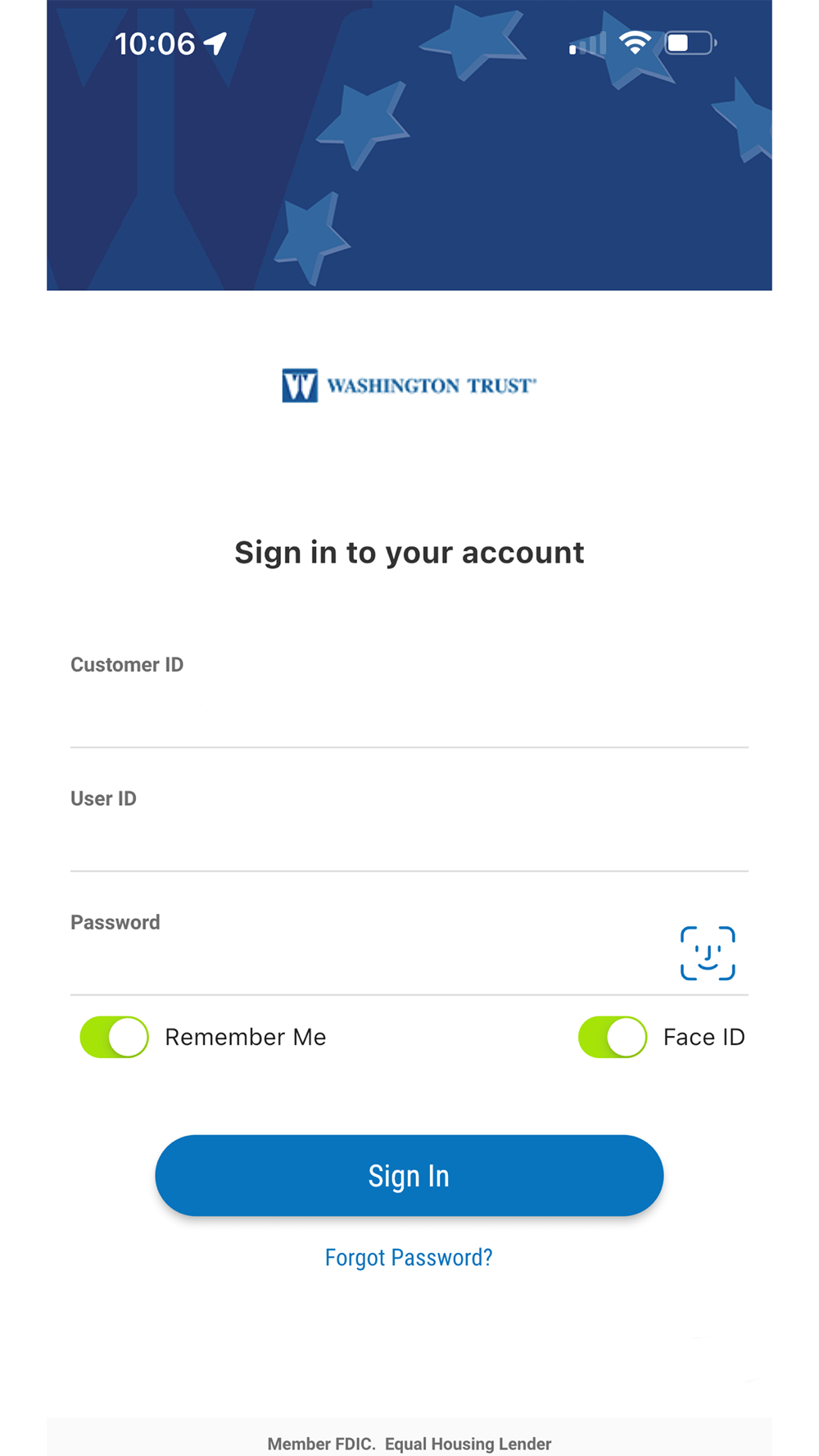The image size is (819, 1456).
Task: Tap the blue Sign In button
Action: pyautogui.click(x=409, y=1175)
